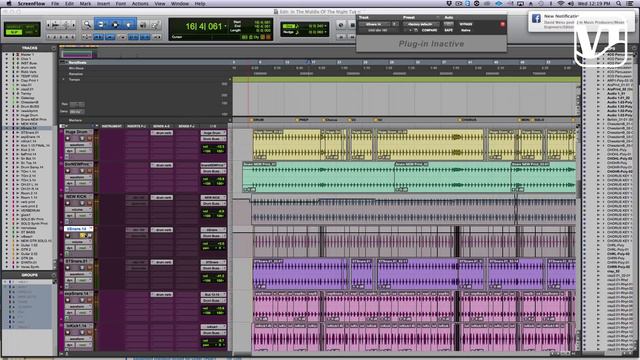The width and height of the screenshot is (640, 360).
Task: Open the plug-in Track selector menu
Action: (375, 24)
